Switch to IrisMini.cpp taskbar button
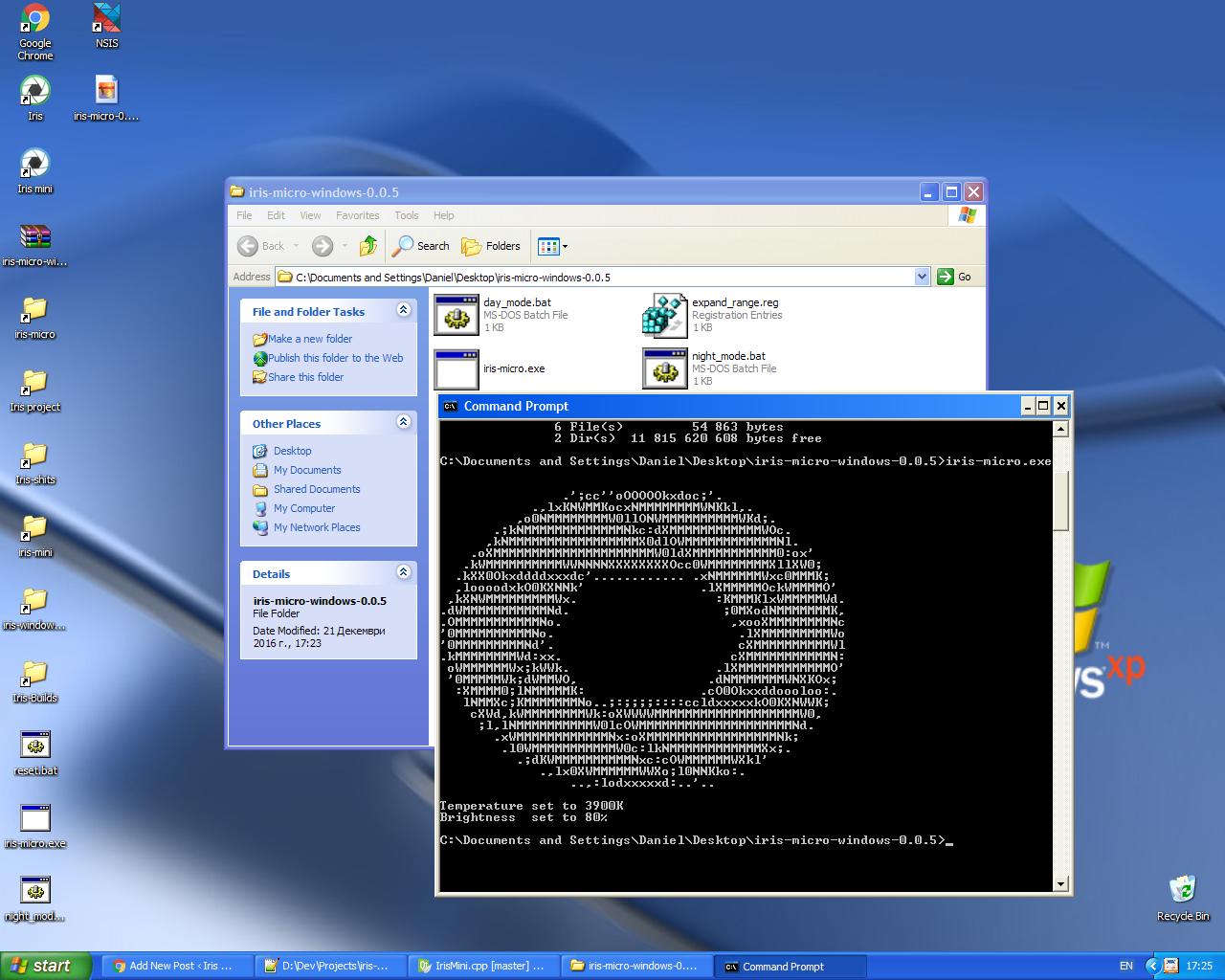The width and height of the screenshot is (1225, 980). [485, 966]
